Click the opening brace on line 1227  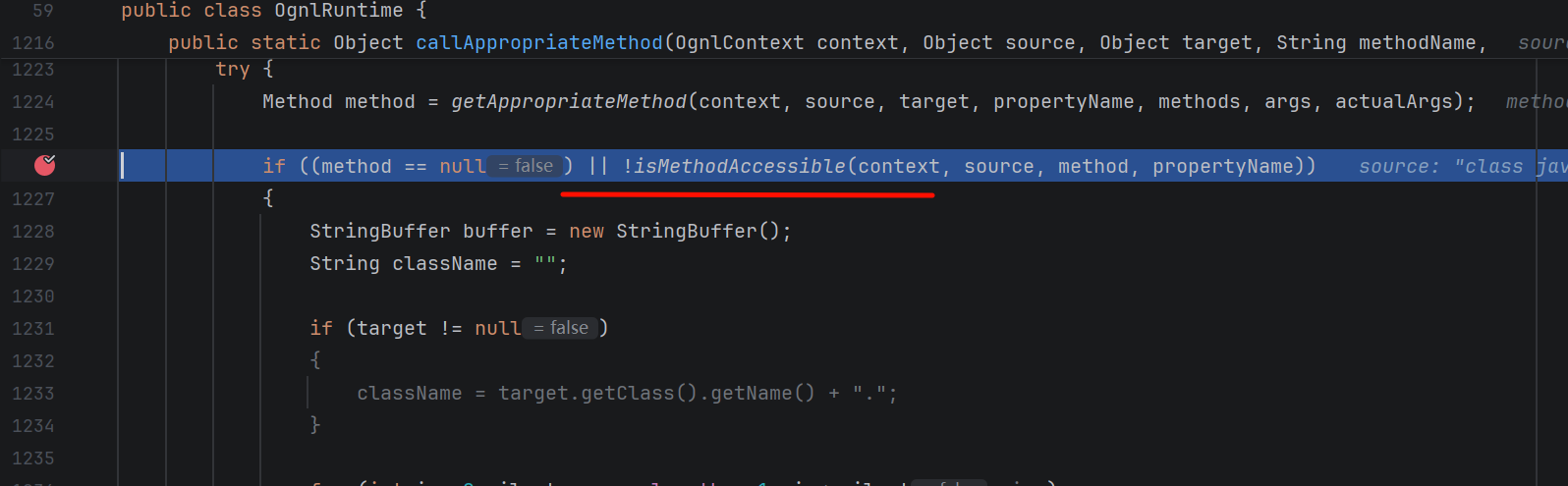coord(268,197)
